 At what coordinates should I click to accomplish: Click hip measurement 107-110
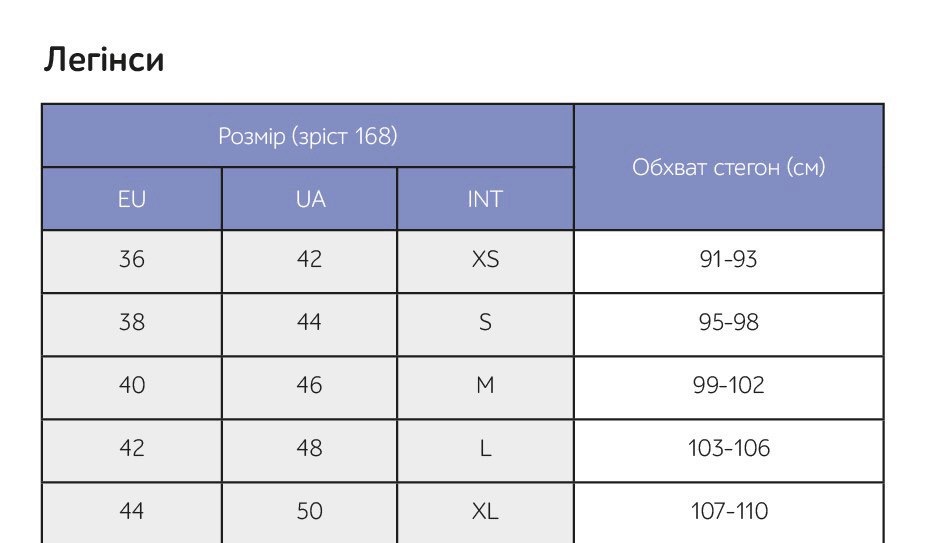click(x=728, y=511)
